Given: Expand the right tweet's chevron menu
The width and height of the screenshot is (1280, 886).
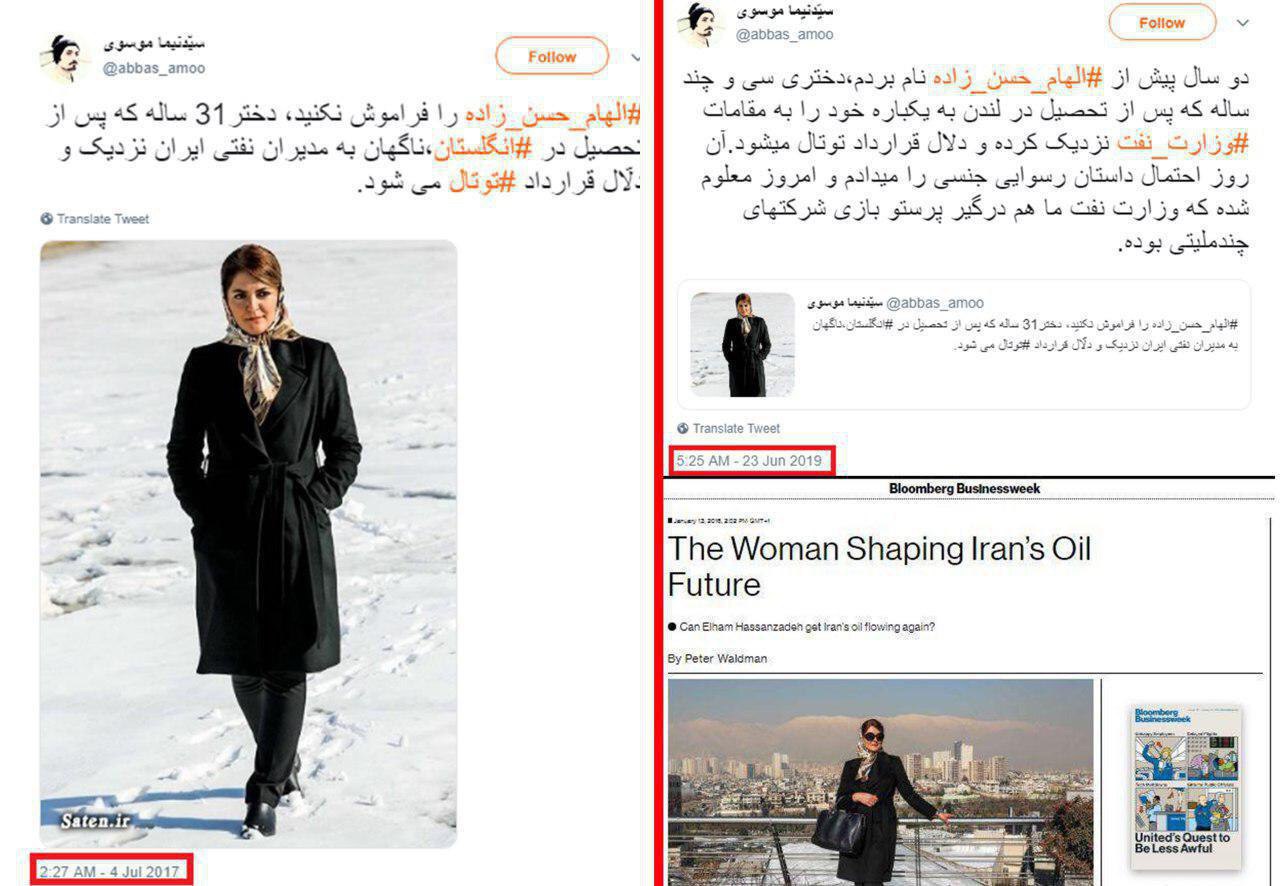Looking at the screenshot, I should point(1243,22).
